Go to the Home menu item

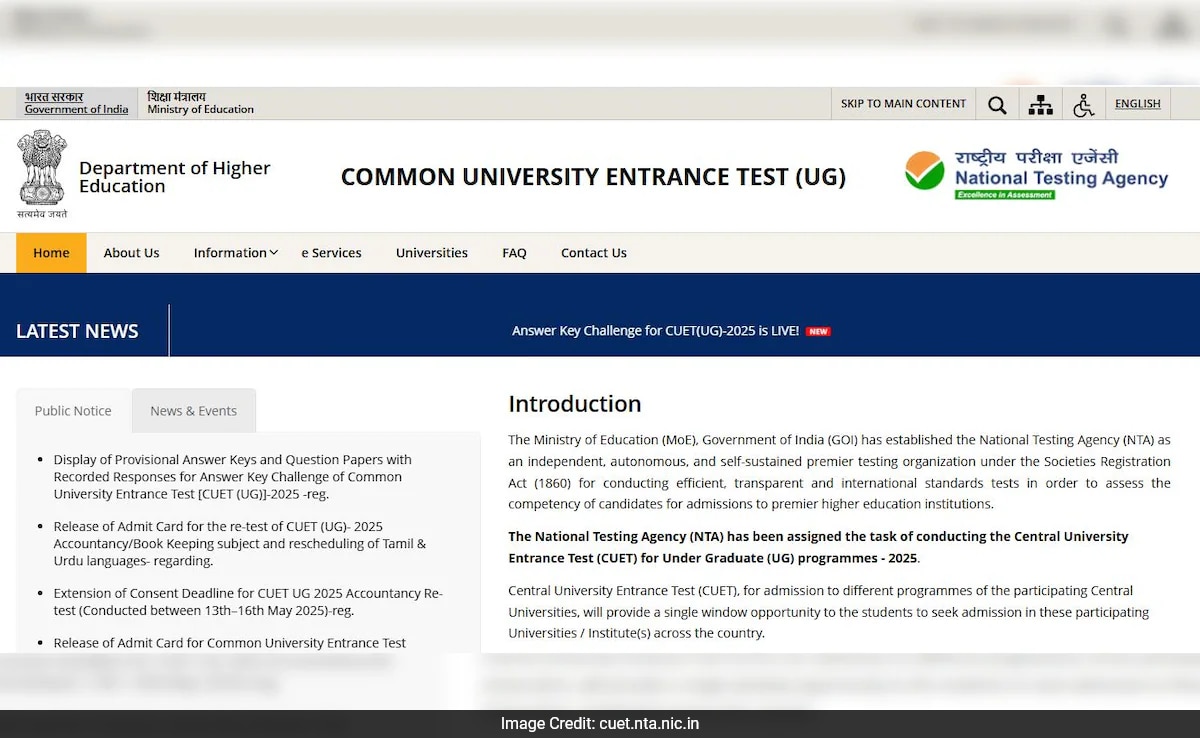coord(51,253)
